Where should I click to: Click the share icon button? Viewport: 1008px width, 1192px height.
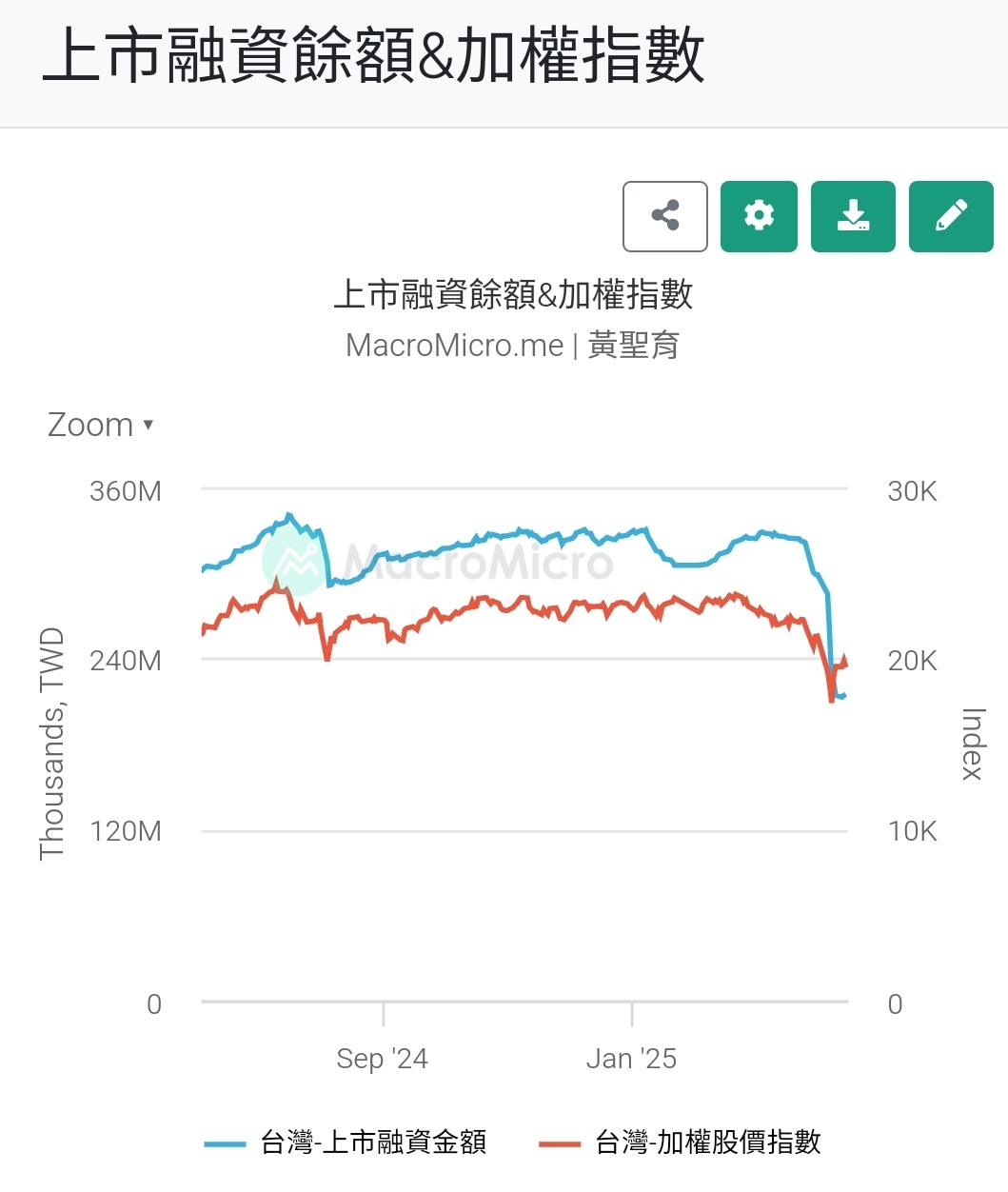tap(664, 216)
